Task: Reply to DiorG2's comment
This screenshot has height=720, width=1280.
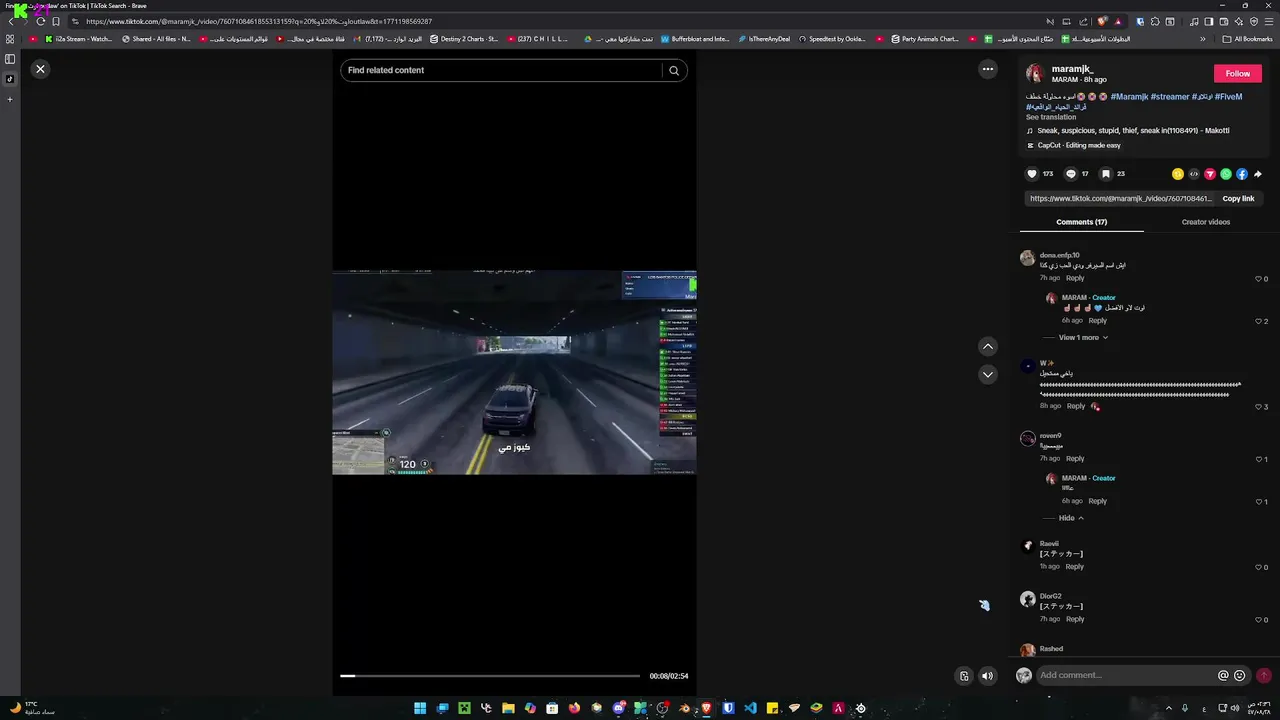Action: click(x=1075, y=619)
